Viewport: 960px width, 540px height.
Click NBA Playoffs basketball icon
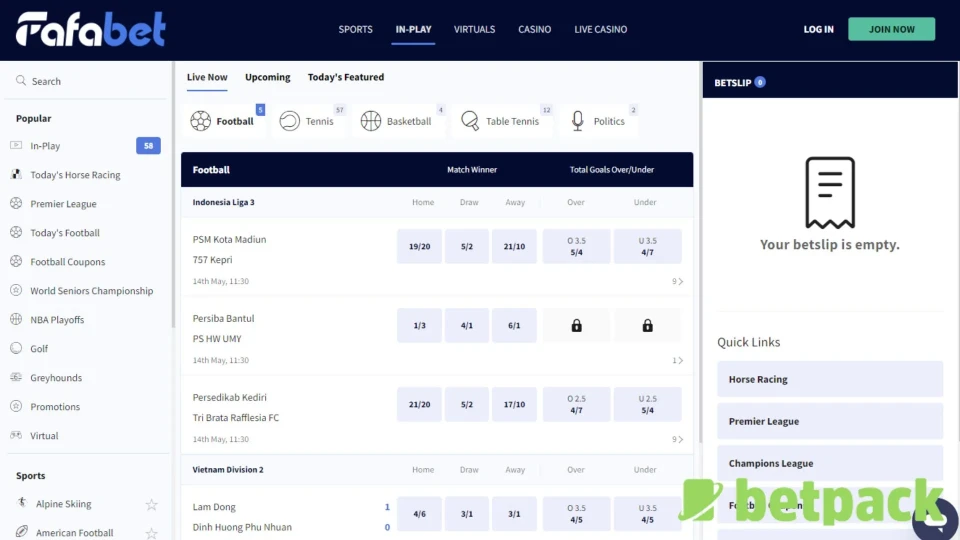coord(16,319)
